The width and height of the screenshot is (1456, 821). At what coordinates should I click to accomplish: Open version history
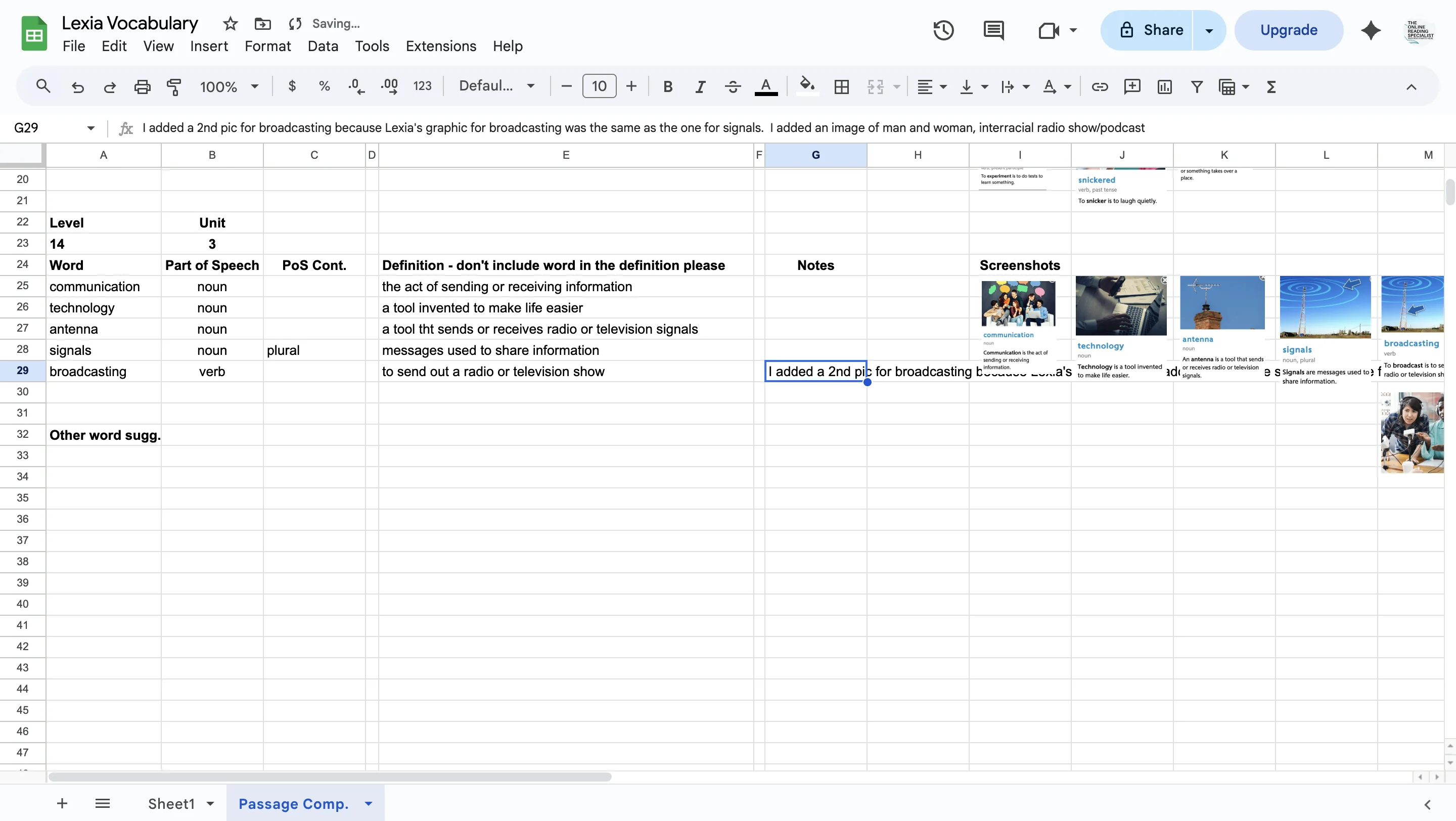(x=943, y=30)
